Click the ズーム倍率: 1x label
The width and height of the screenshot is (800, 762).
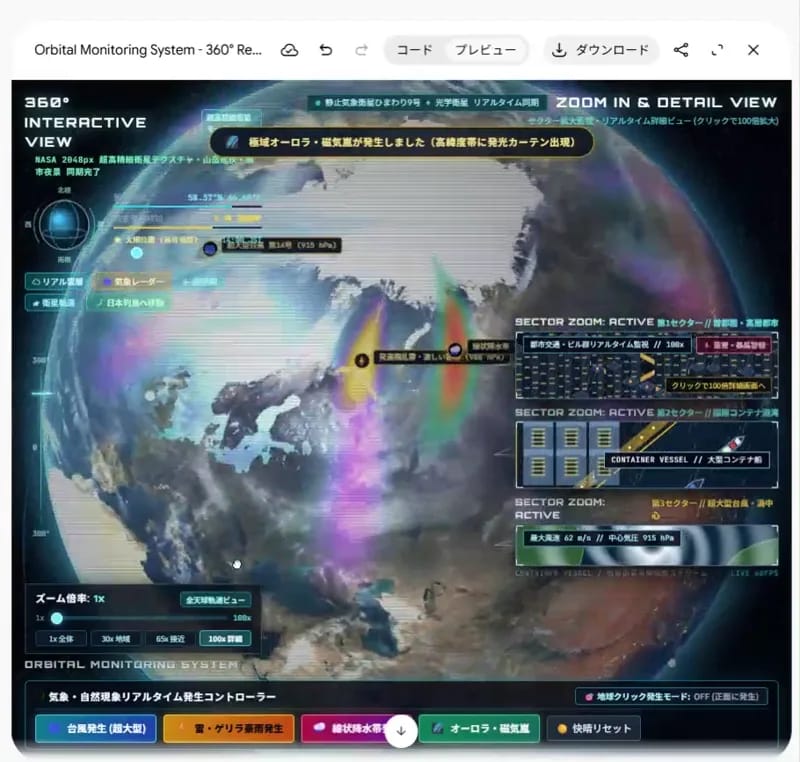[70, 599]
